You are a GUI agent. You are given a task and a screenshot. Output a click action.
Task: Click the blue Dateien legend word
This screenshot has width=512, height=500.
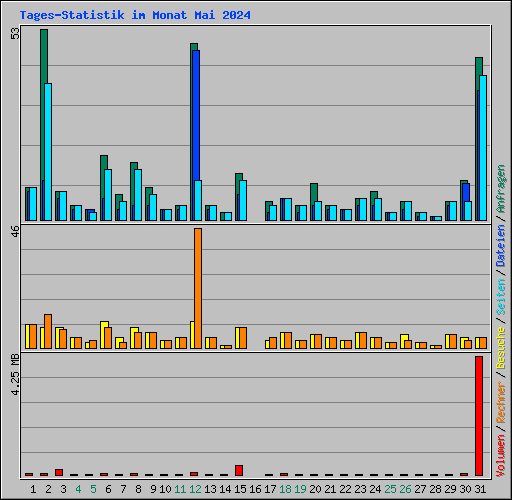click(x=501, y=246)
